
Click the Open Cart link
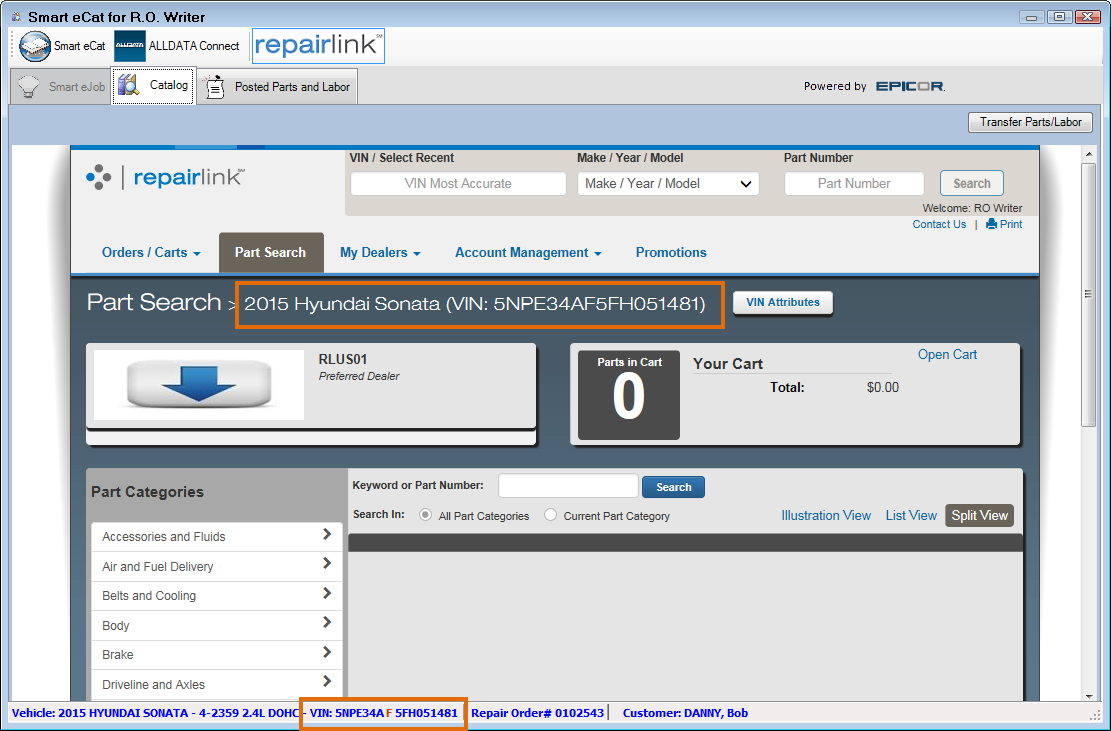[947, 355]
